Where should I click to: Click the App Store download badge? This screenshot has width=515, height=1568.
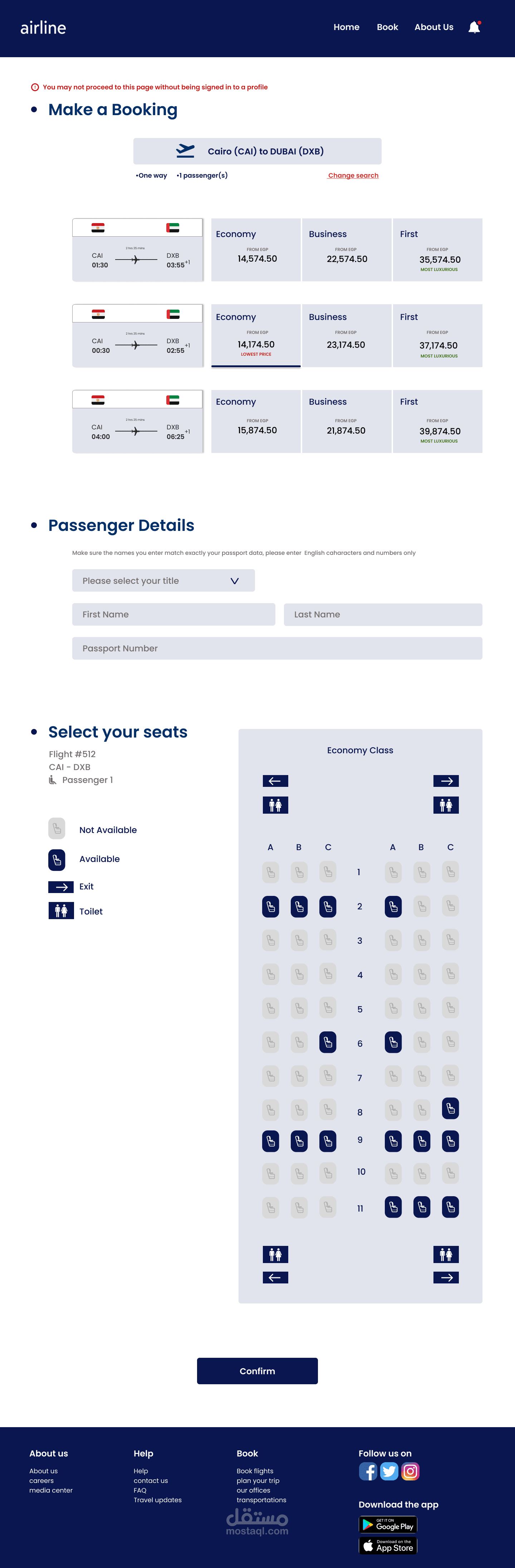(388, 1546)
